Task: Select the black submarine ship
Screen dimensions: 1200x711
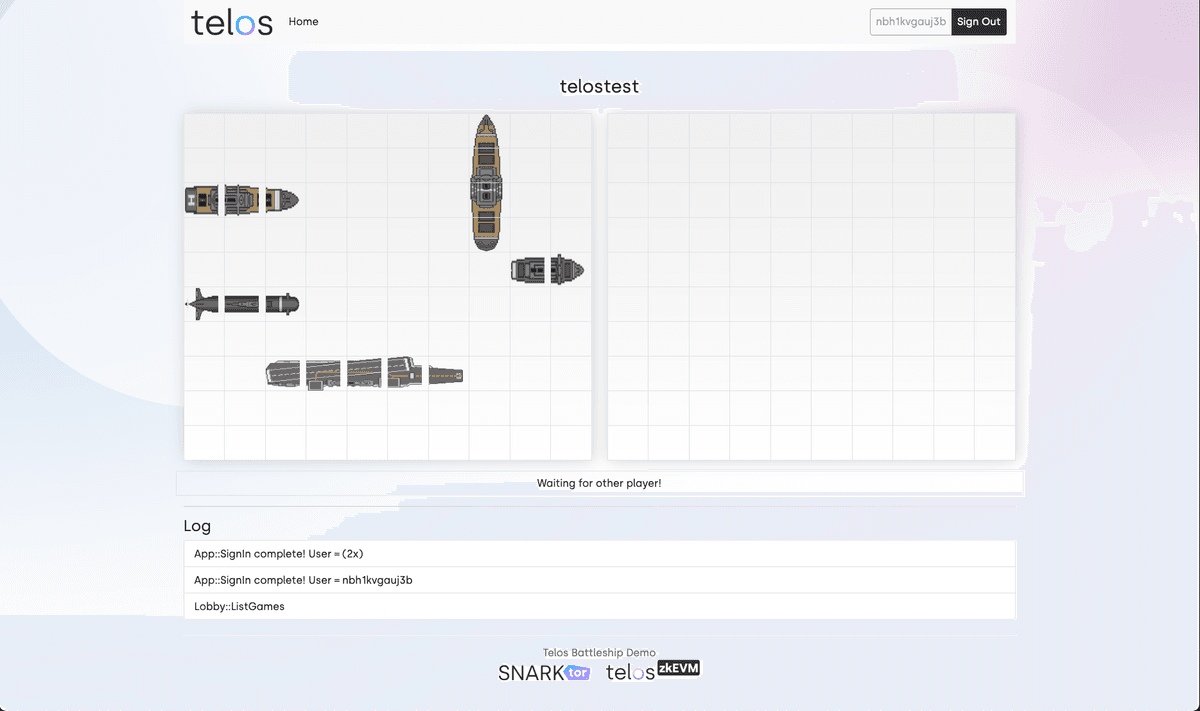Action: click(x=243, y=304)
